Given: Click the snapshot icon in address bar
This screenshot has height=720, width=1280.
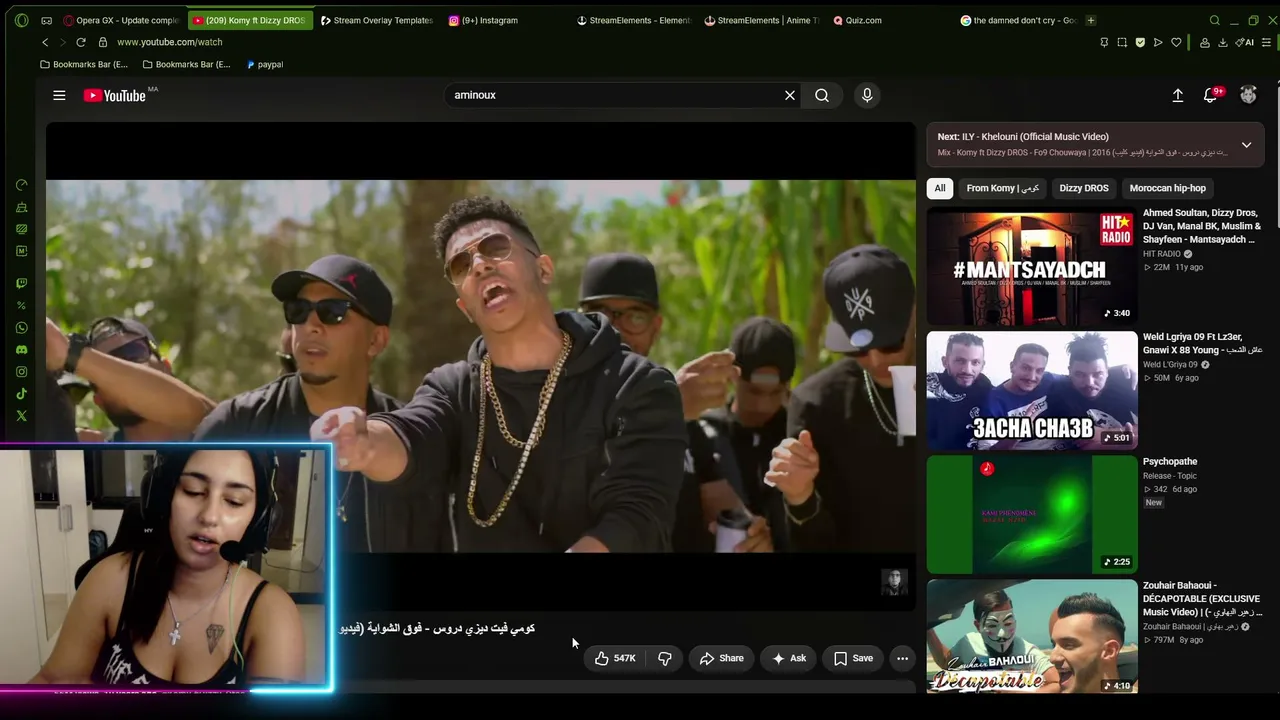Looking at the screenshot, I should (x=1122, y=42).
